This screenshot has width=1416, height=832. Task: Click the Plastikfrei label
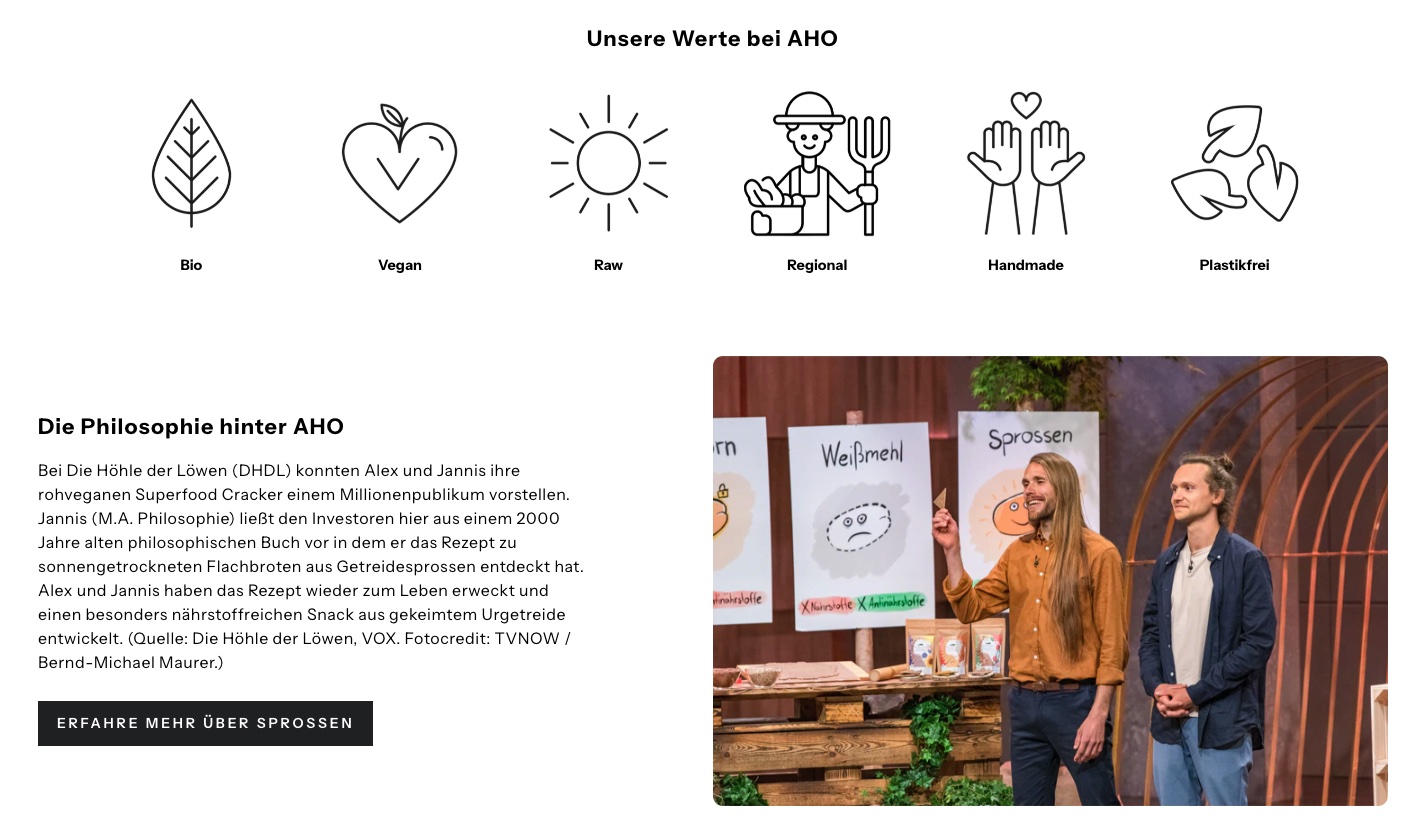(1234, 265)
